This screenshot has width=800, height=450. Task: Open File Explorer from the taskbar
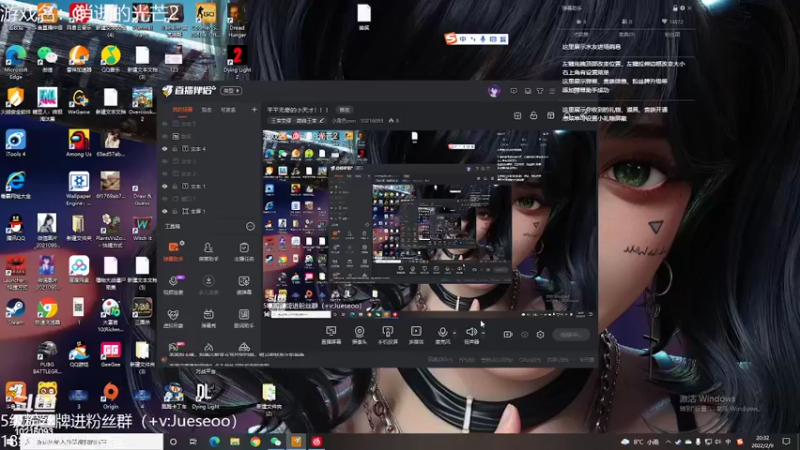pyautogui.click(x=235, y=442)
